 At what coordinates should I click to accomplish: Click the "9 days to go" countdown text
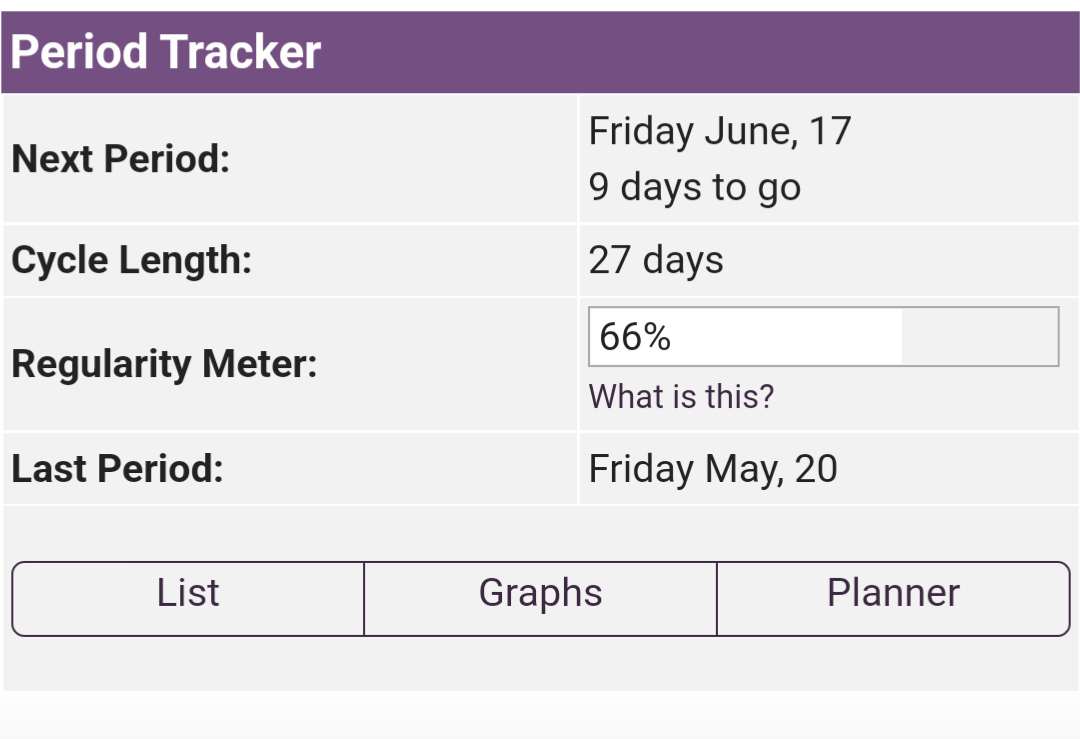[694, 187]
